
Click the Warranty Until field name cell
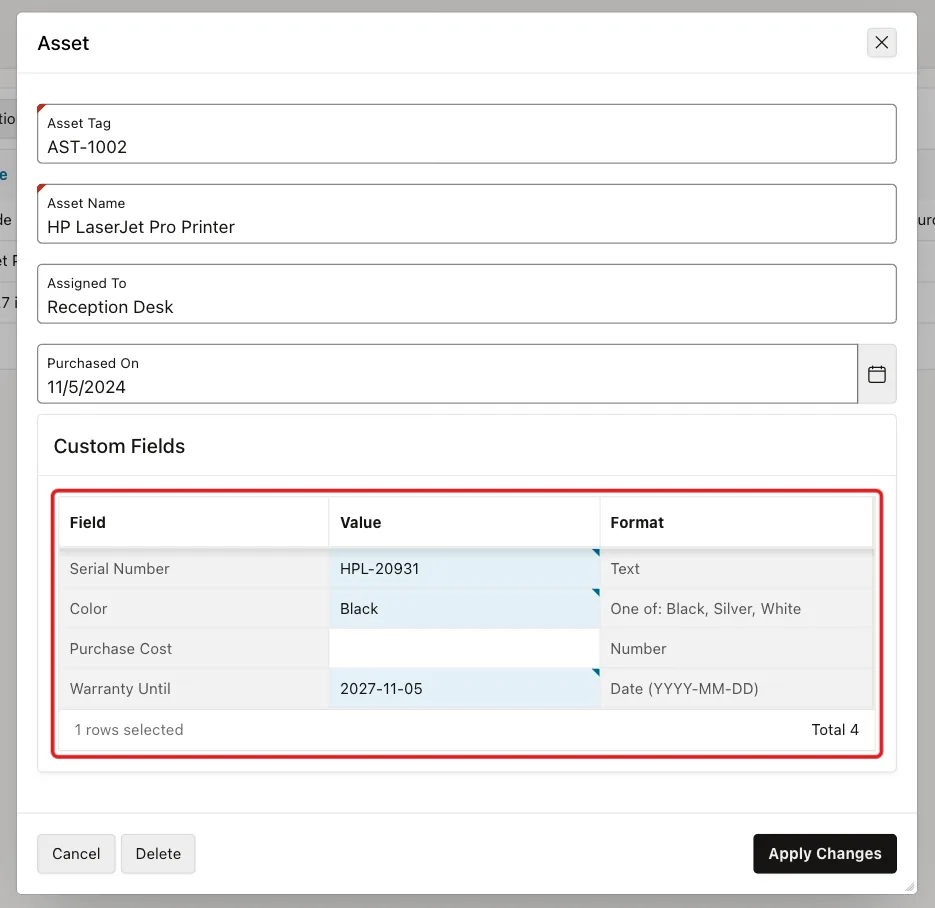pyautogui.click(x=194, y=689)
